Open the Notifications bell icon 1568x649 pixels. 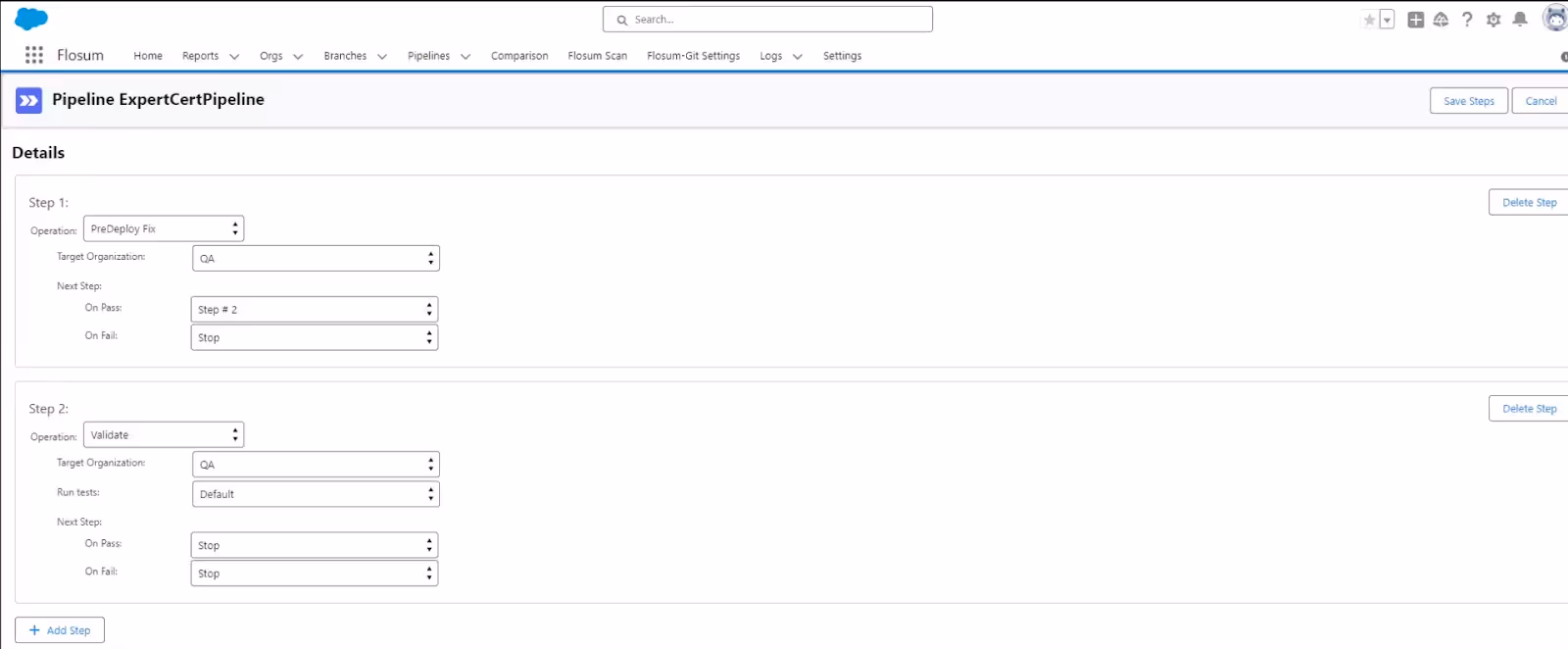pos(1520,20)
